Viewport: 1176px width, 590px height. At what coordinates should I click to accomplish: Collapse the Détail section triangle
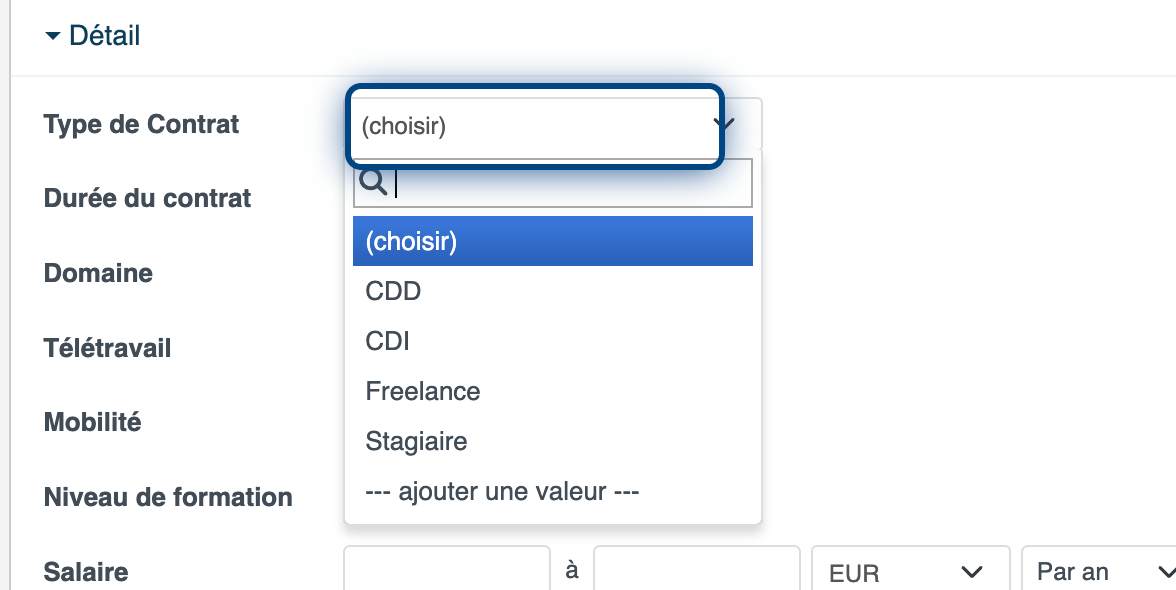(x=53, y=37)
